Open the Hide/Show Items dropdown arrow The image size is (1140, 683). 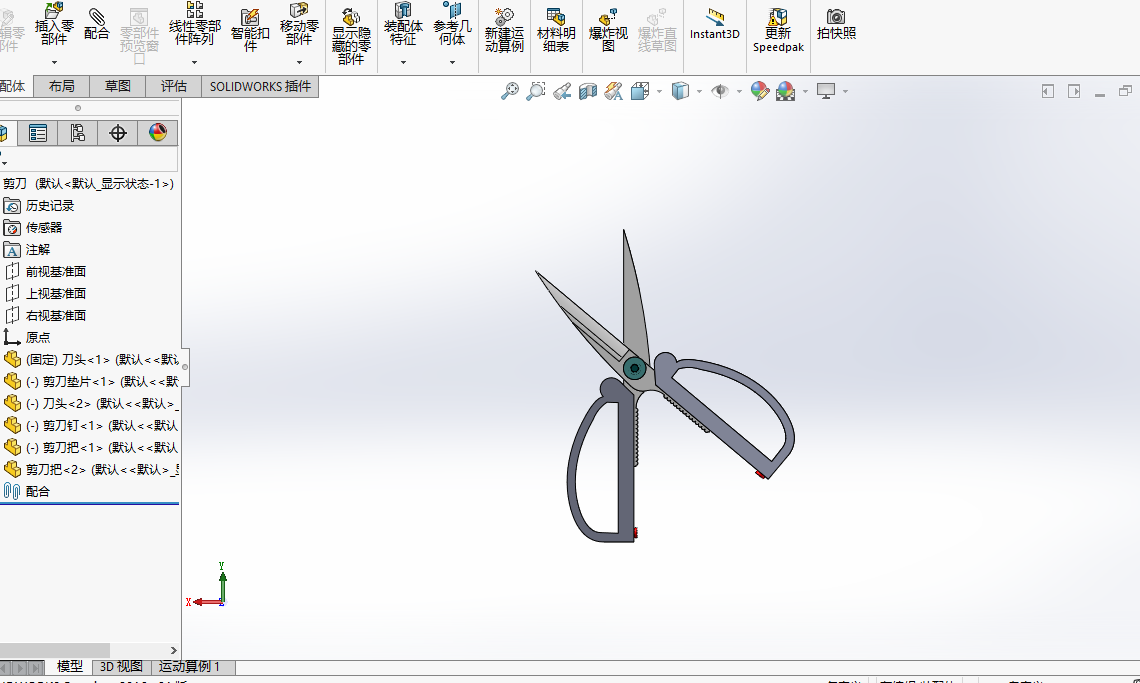coord(739,92)
